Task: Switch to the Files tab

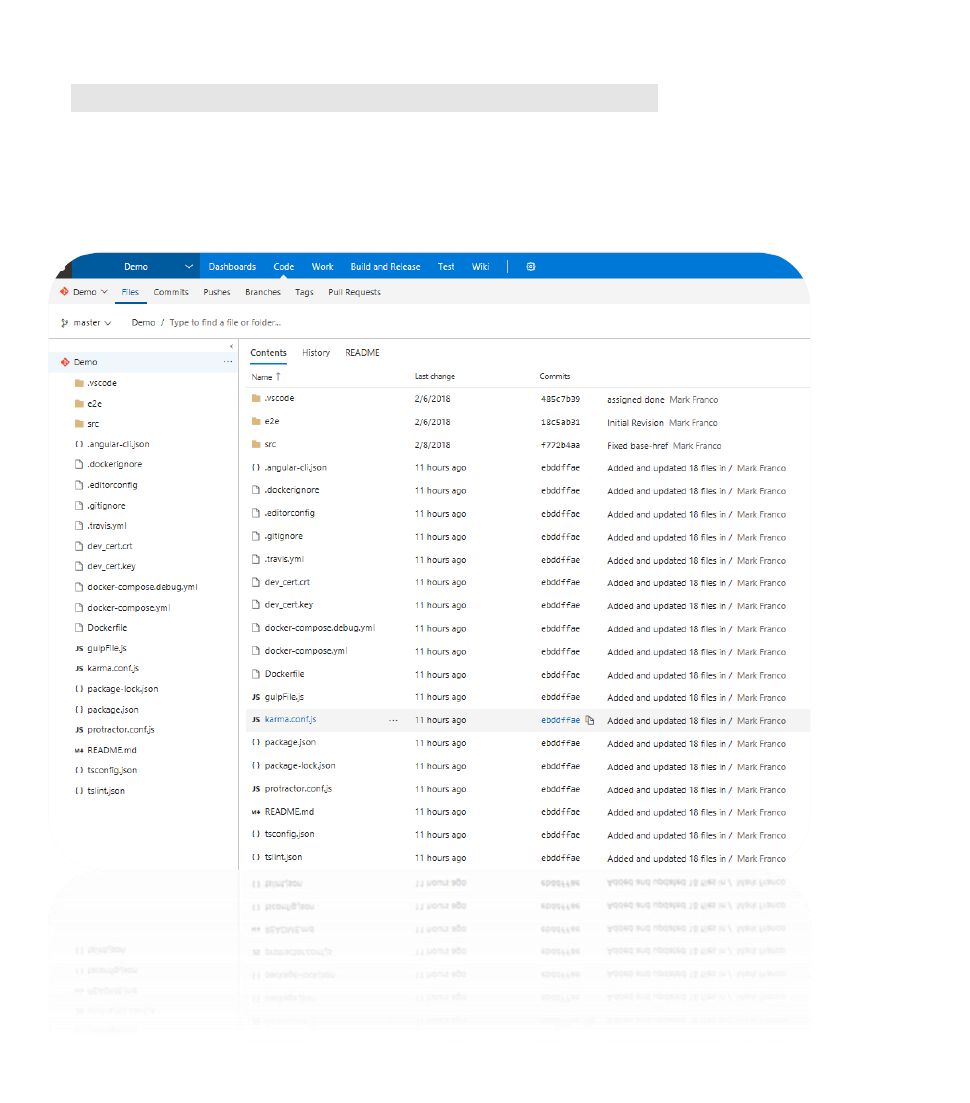Action: coord(130,292)
